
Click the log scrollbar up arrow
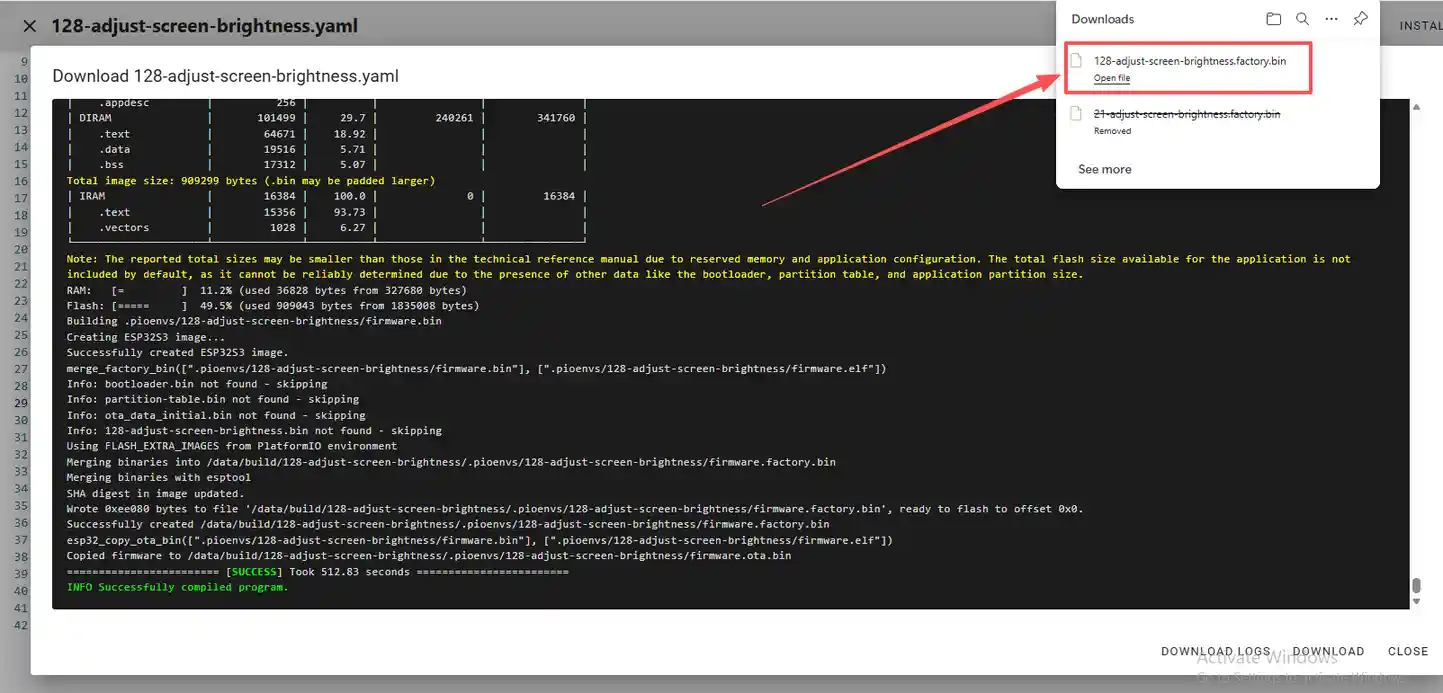1416,106
